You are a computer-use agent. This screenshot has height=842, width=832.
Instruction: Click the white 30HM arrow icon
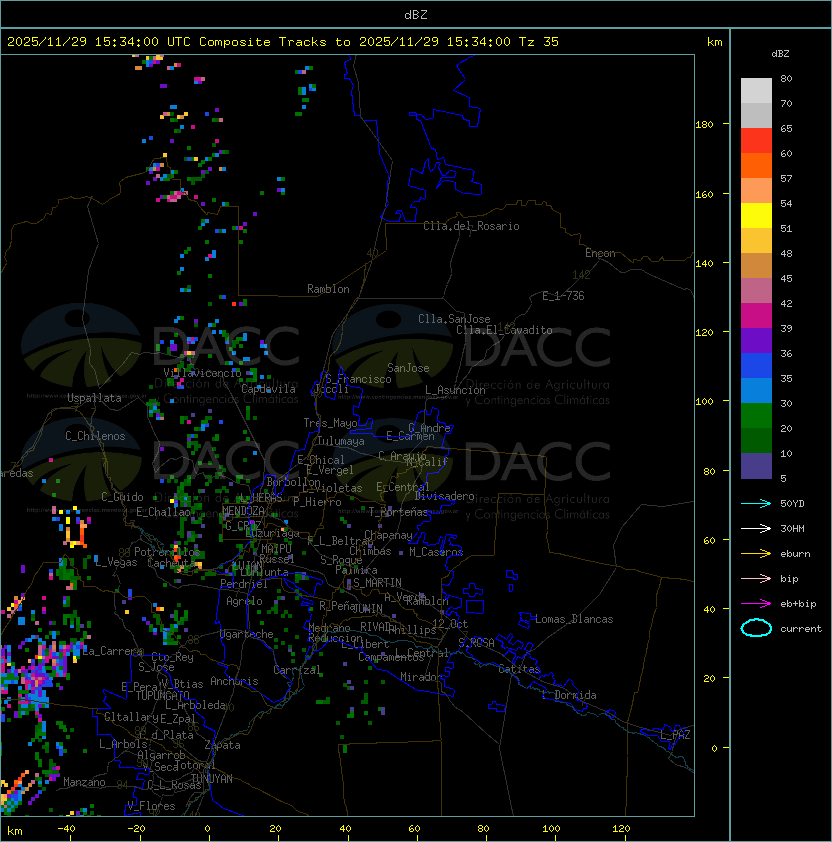(x=756, y=528)
